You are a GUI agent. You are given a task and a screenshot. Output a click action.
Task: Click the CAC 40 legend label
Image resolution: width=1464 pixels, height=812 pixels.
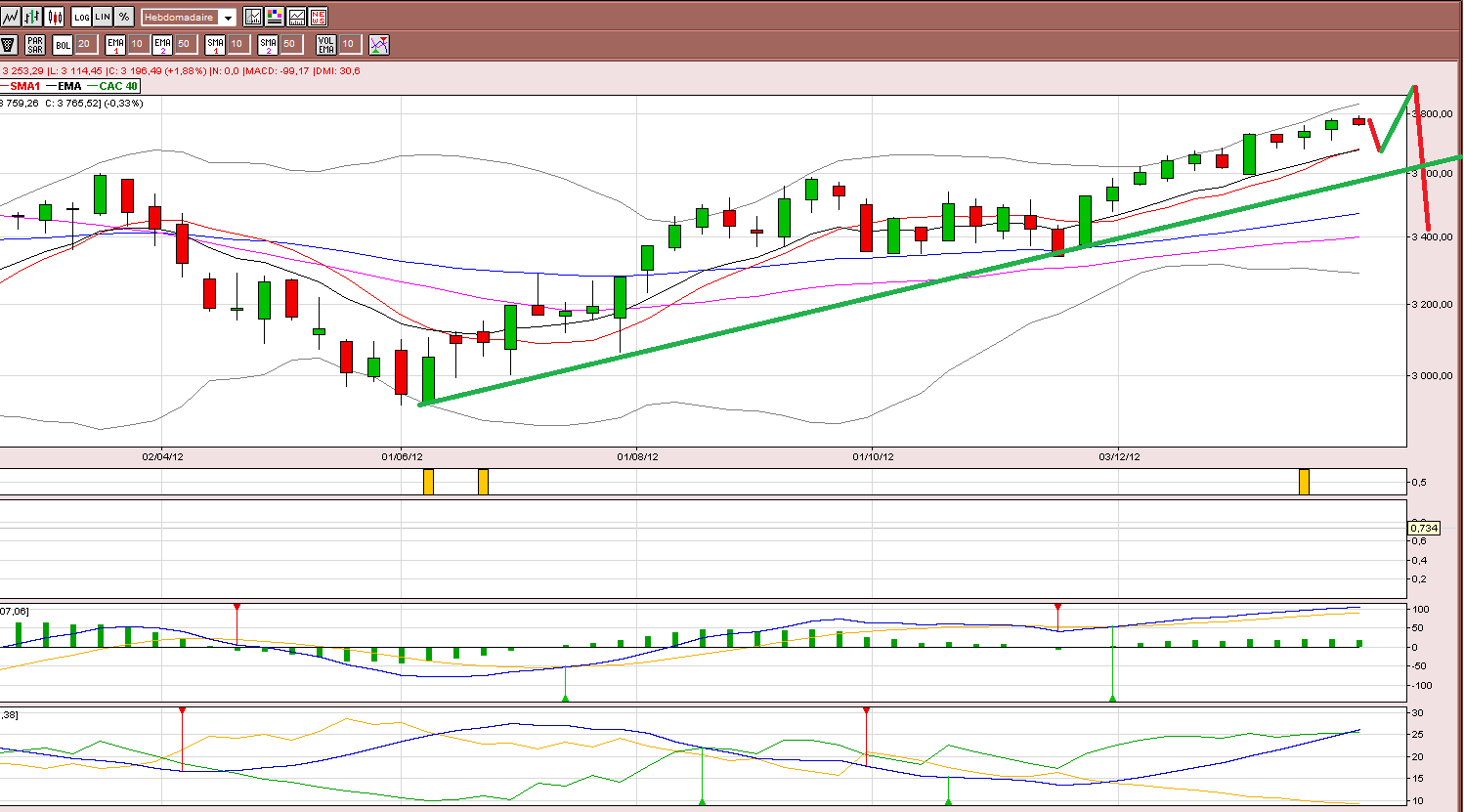118,86
